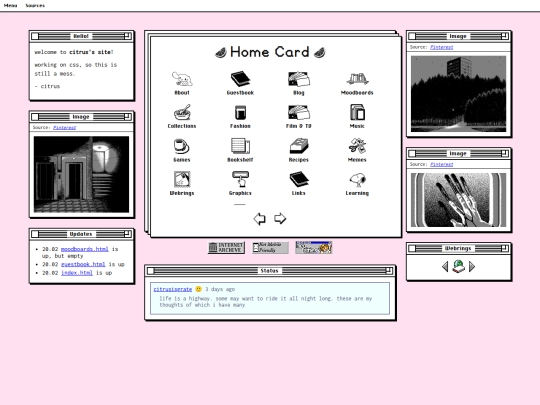
Task: Open the About icon on Home Card
Action: tap(182, 79)
